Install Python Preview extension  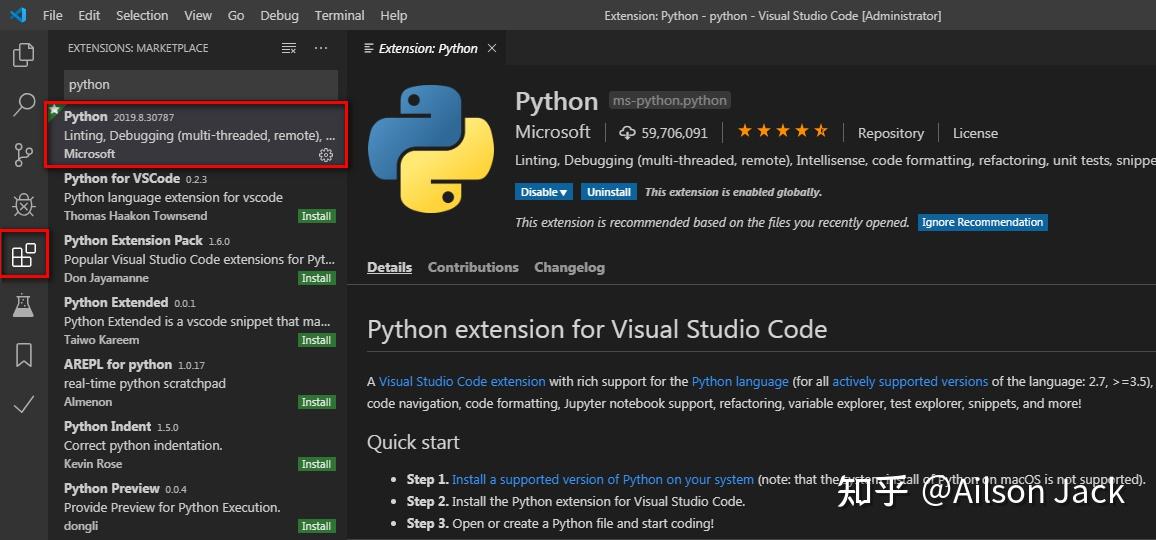coord(317,526)
